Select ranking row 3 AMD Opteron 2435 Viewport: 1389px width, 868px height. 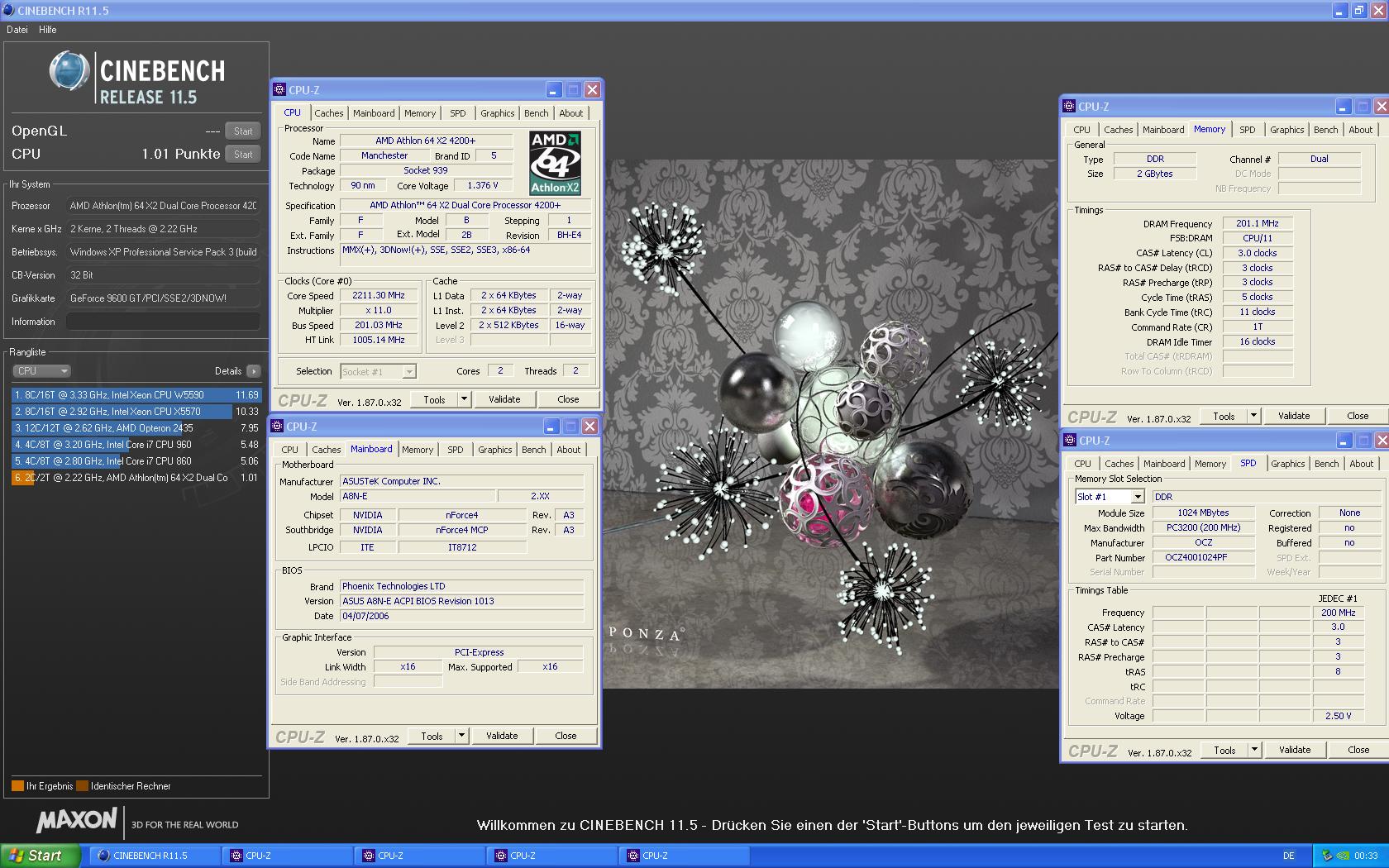tap(136, 428)
